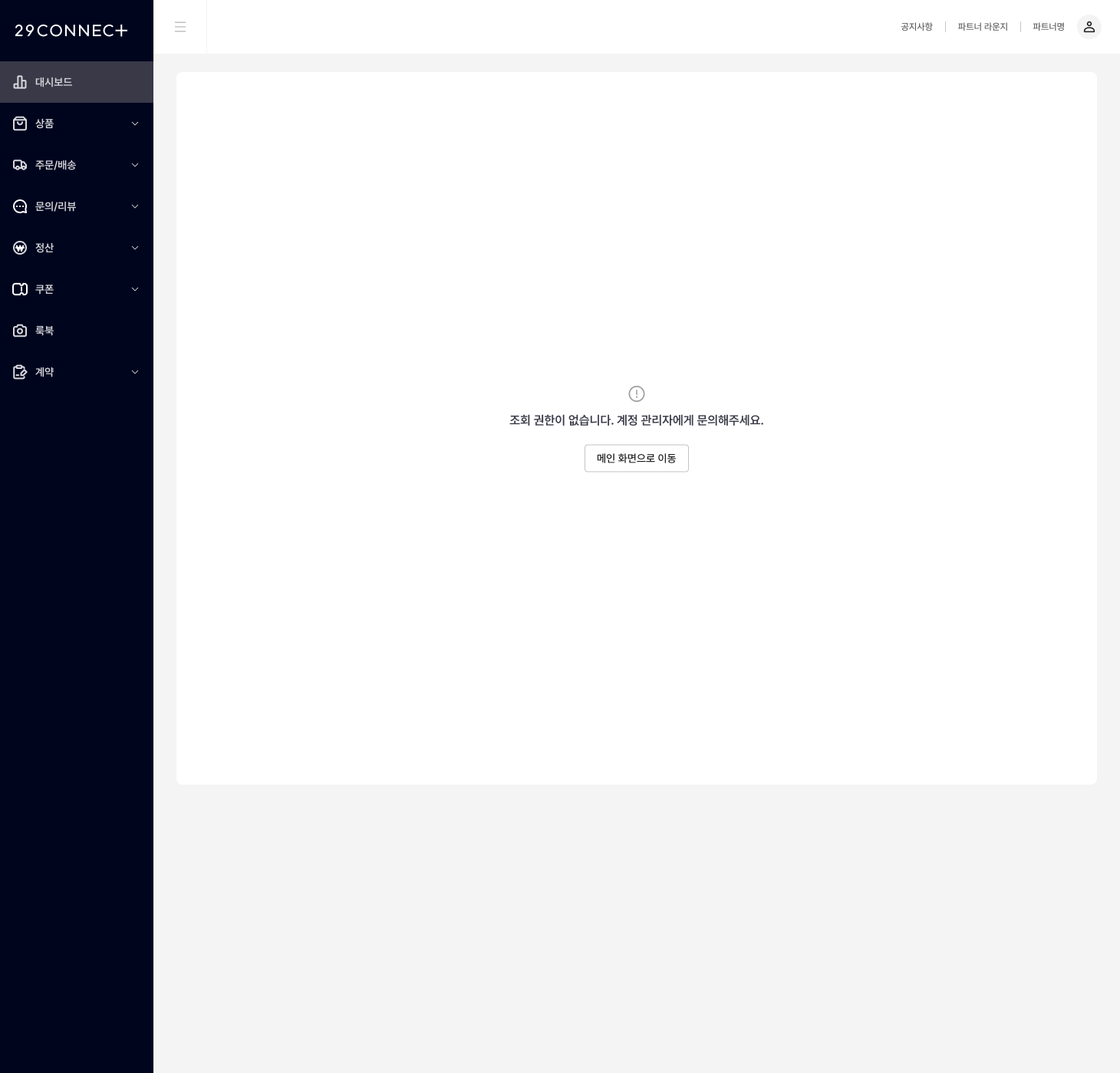Open the 룩북 menu item

[44, 331]
